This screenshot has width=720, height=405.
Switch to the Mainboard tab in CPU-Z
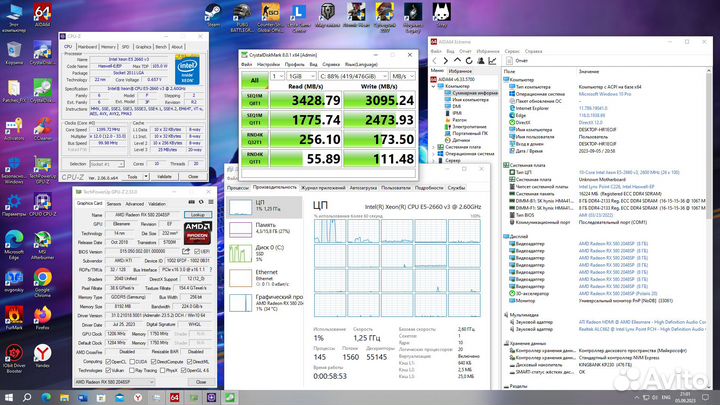coord(87,47)
